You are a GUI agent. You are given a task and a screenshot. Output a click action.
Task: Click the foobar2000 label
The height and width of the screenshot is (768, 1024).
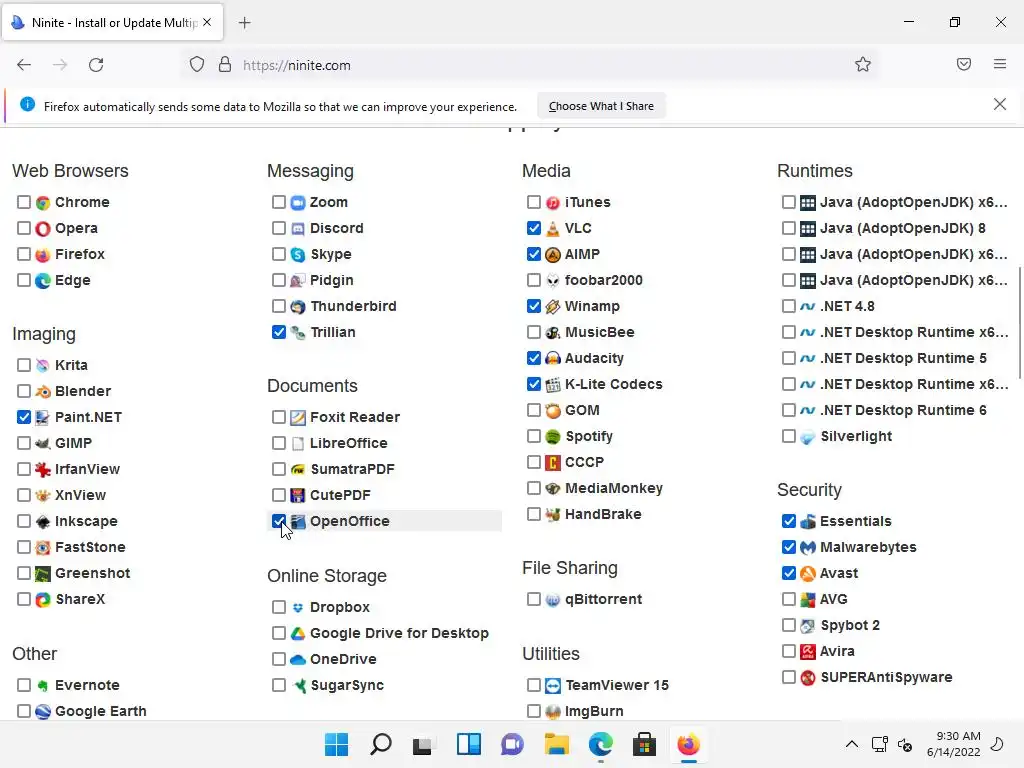click(603, 280)
